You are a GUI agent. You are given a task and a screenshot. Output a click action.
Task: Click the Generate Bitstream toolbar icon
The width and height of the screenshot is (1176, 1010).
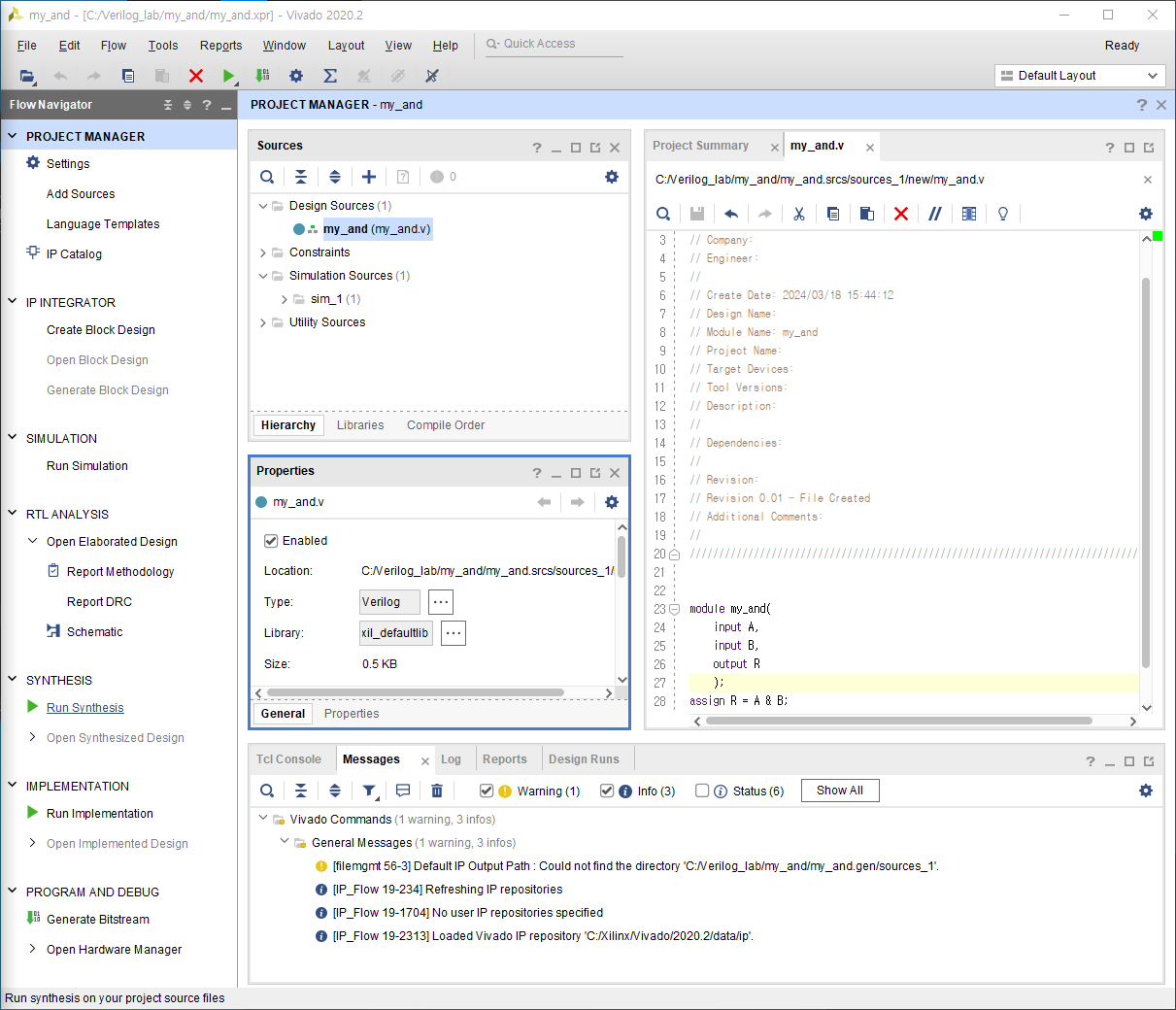pos(262,76)
